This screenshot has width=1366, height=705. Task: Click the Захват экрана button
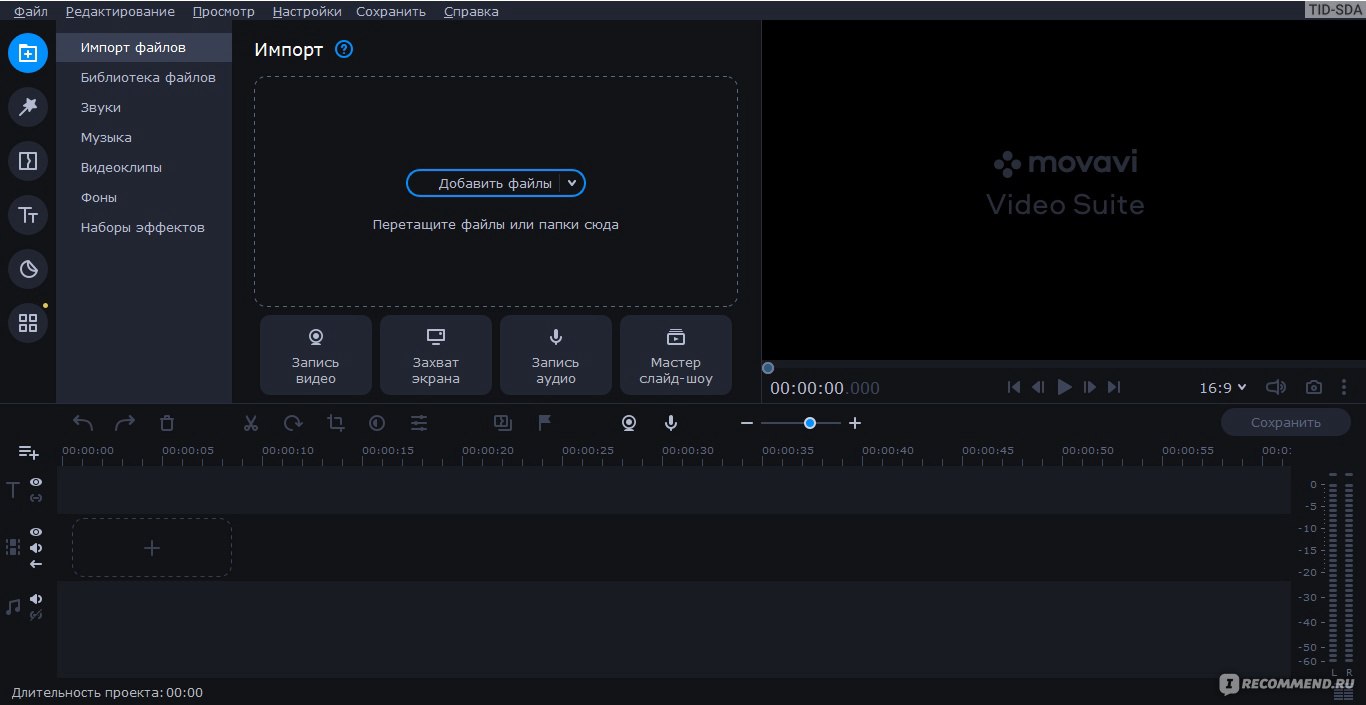tap(436, 355)
